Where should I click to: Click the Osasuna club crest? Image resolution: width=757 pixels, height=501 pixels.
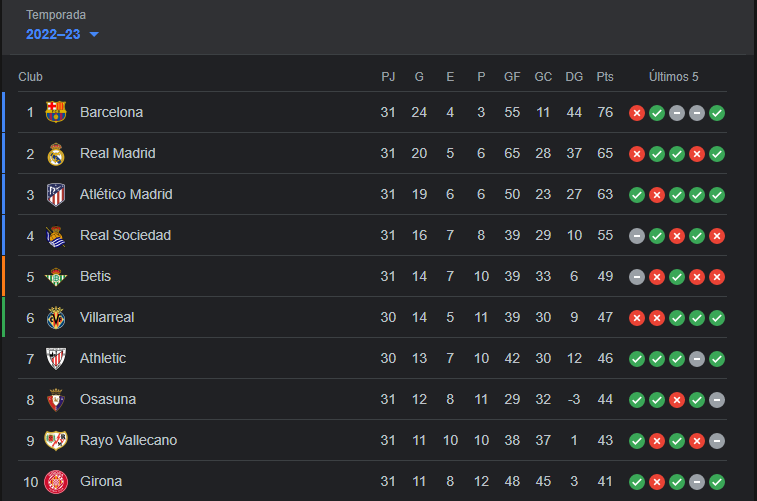[56, 400]
